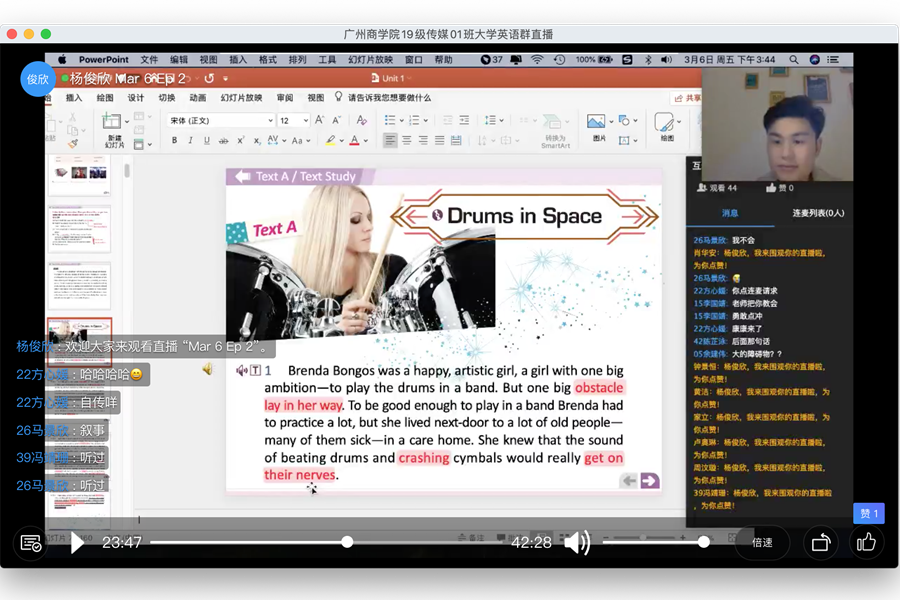The width and height of the screenshot is (900, 600).
Task: Mute the player volume speaker icon
Action: pos(577,543)
